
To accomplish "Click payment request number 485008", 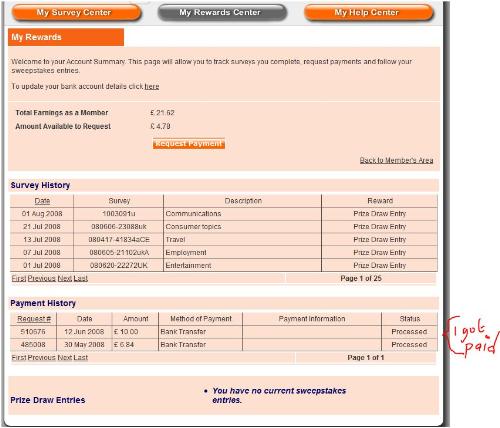I will pos(33,345).
